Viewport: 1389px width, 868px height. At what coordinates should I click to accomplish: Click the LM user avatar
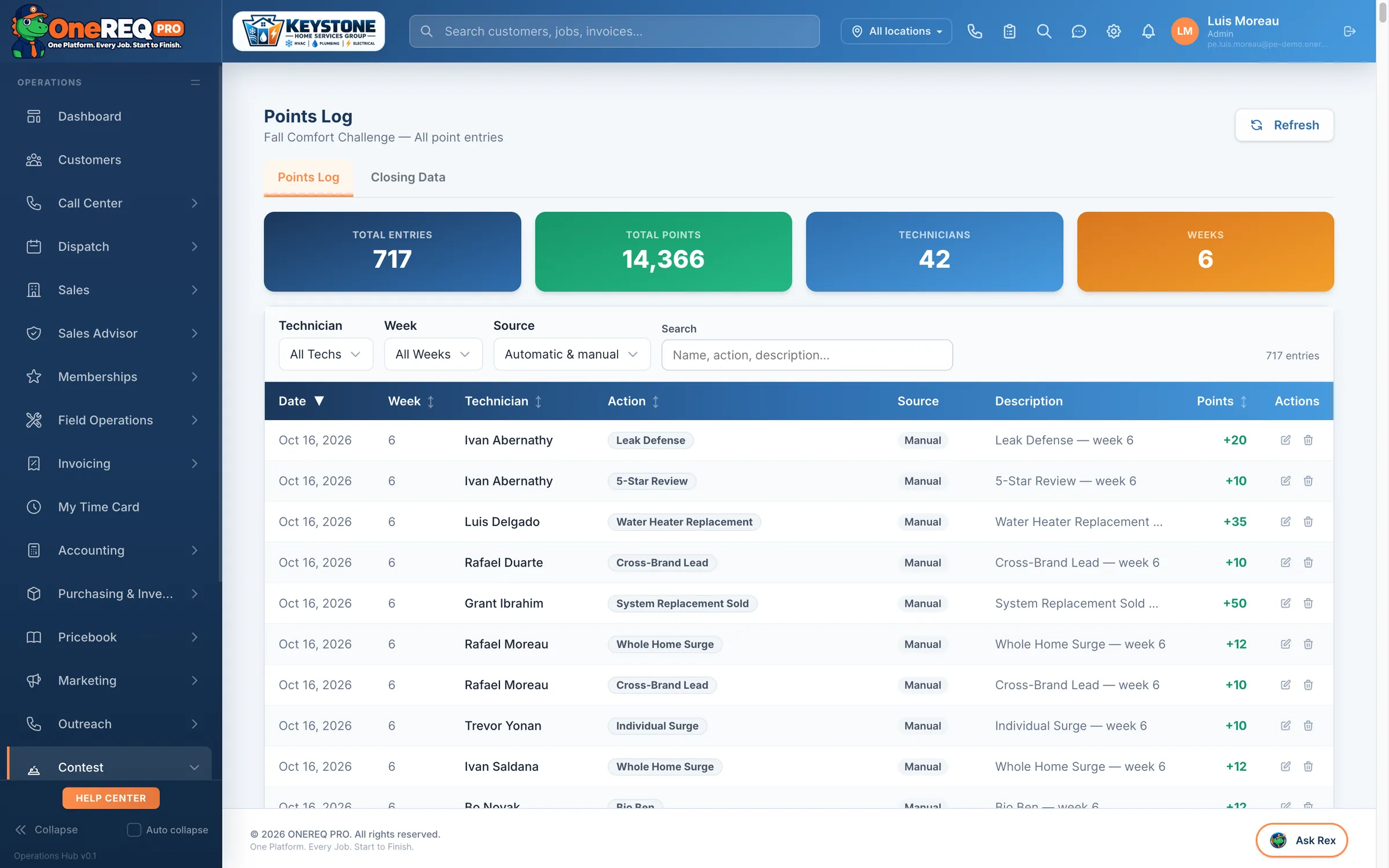1185,31
